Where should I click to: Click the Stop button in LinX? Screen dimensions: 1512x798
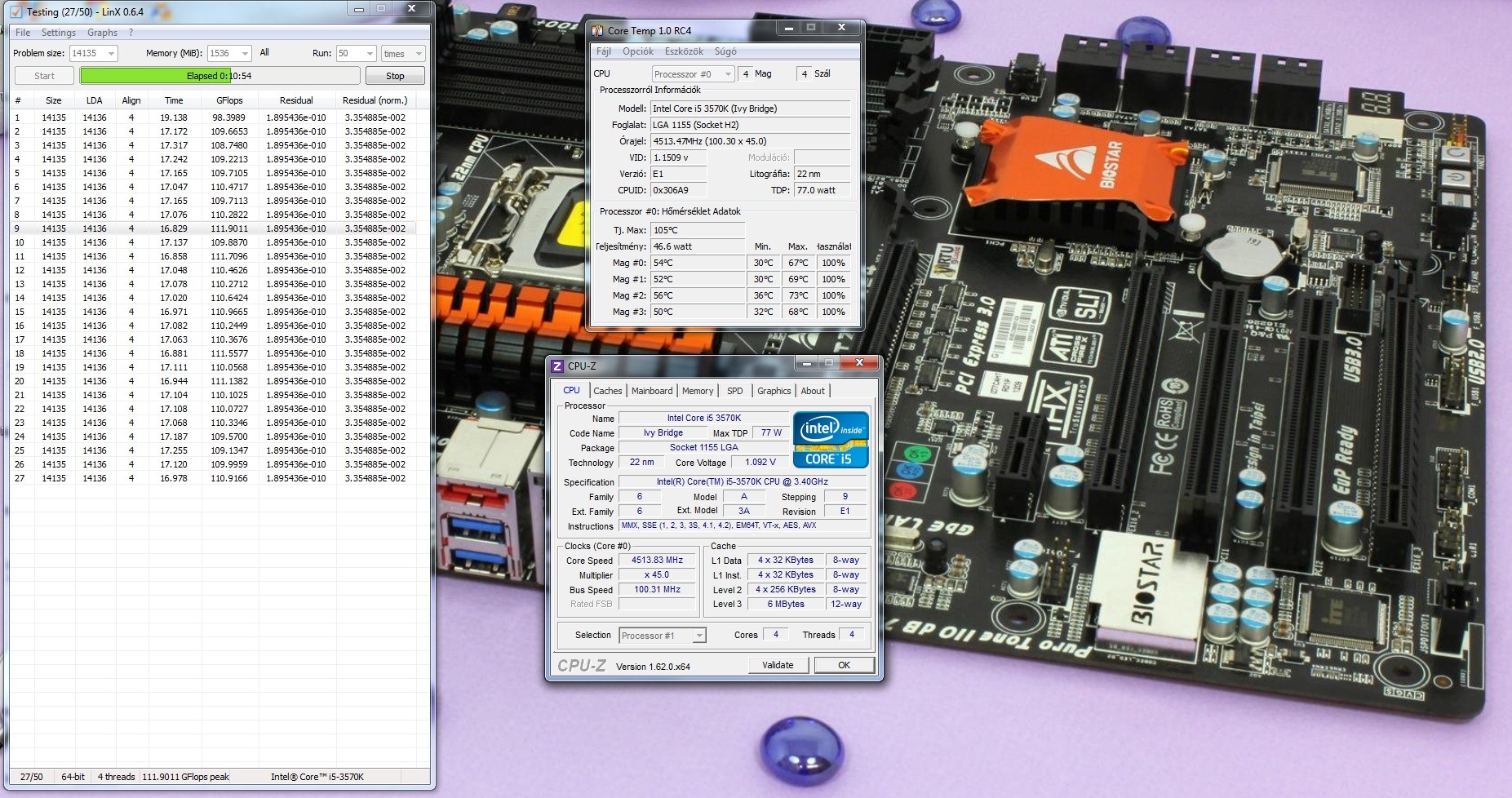click(x=395, y=76)
